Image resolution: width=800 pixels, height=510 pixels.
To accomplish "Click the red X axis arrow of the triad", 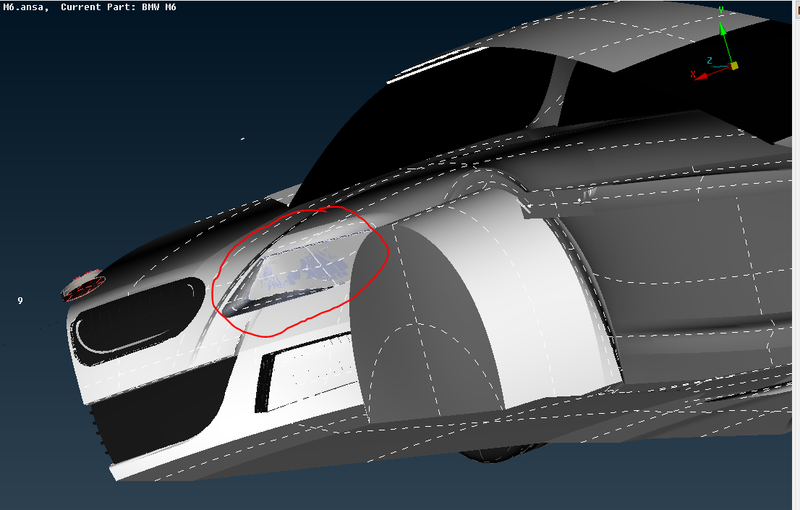I will tap(703, 76).
